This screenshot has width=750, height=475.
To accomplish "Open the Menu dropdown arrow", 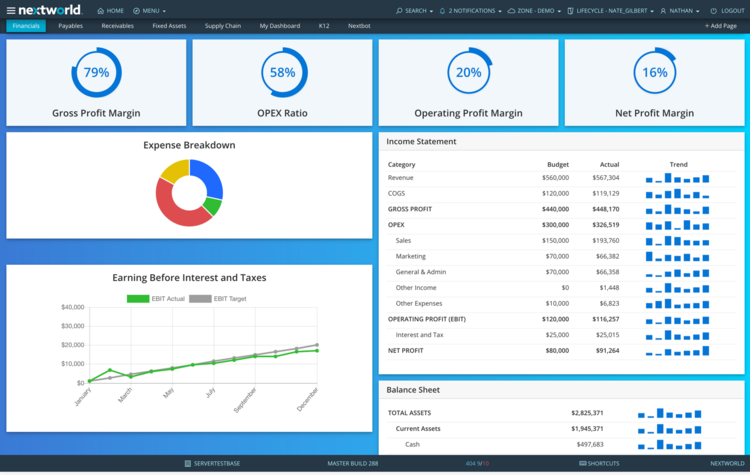I will pos(164,11).
